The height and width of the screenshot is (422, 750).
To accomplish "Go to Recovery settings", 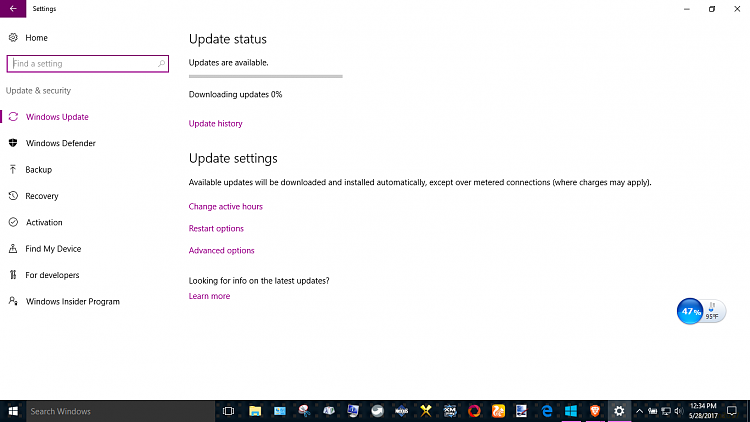I will 42,196.
